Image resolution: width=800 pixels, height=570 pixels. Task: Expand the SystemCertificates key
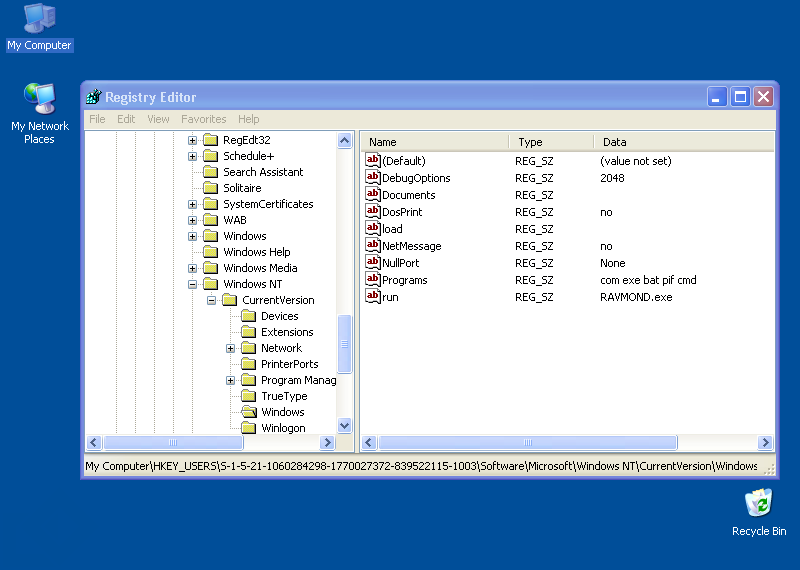pos(192,205)
